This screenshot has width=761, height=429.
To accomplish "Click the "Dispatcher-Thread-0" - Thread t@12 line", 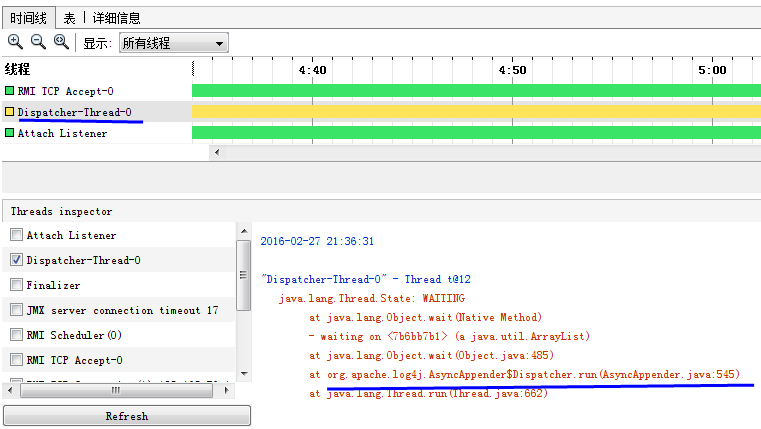I will [x=366, y=279].
